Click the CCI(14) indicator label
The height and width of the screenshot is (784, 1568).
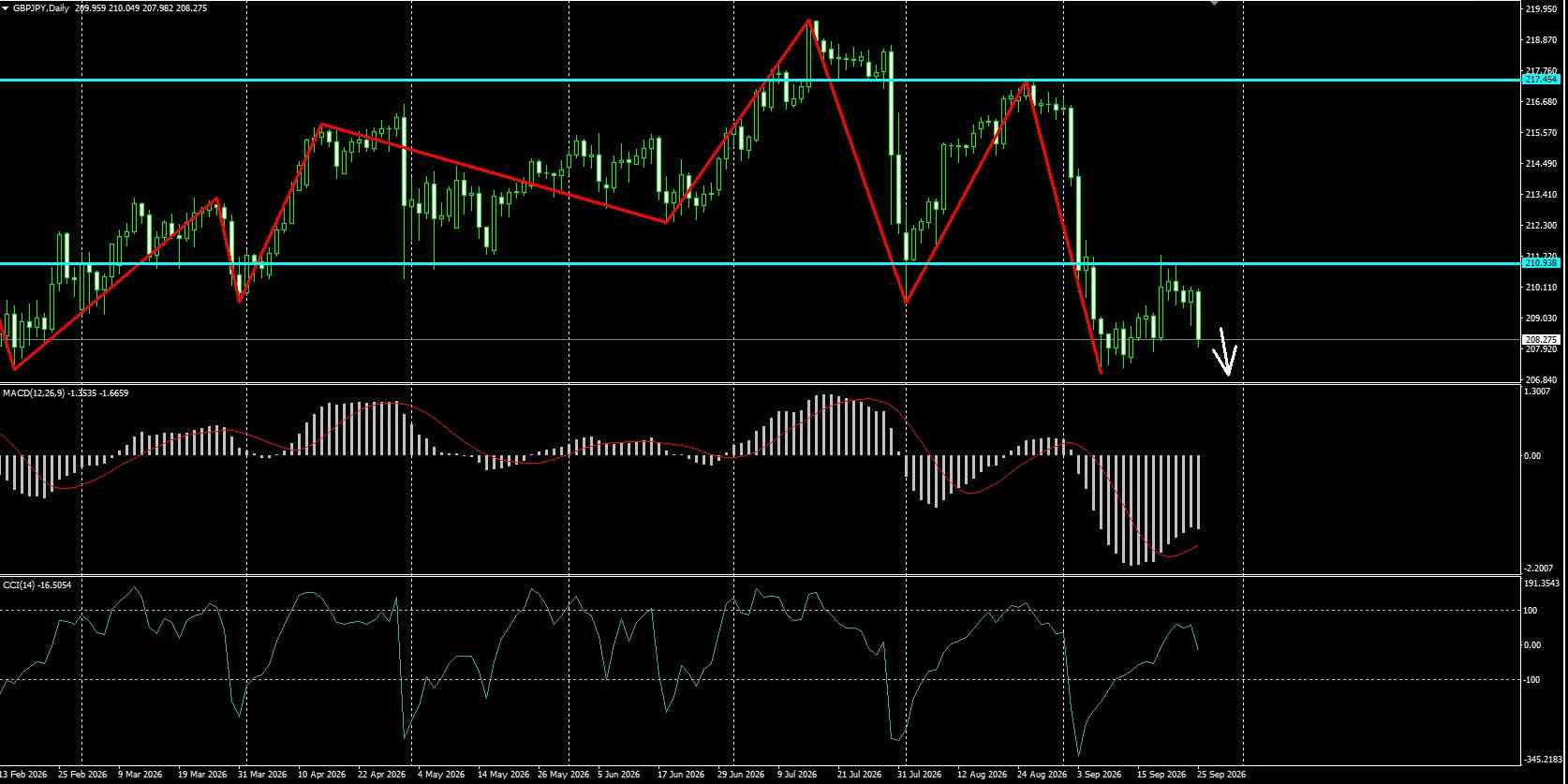click(x=37, y=584)
